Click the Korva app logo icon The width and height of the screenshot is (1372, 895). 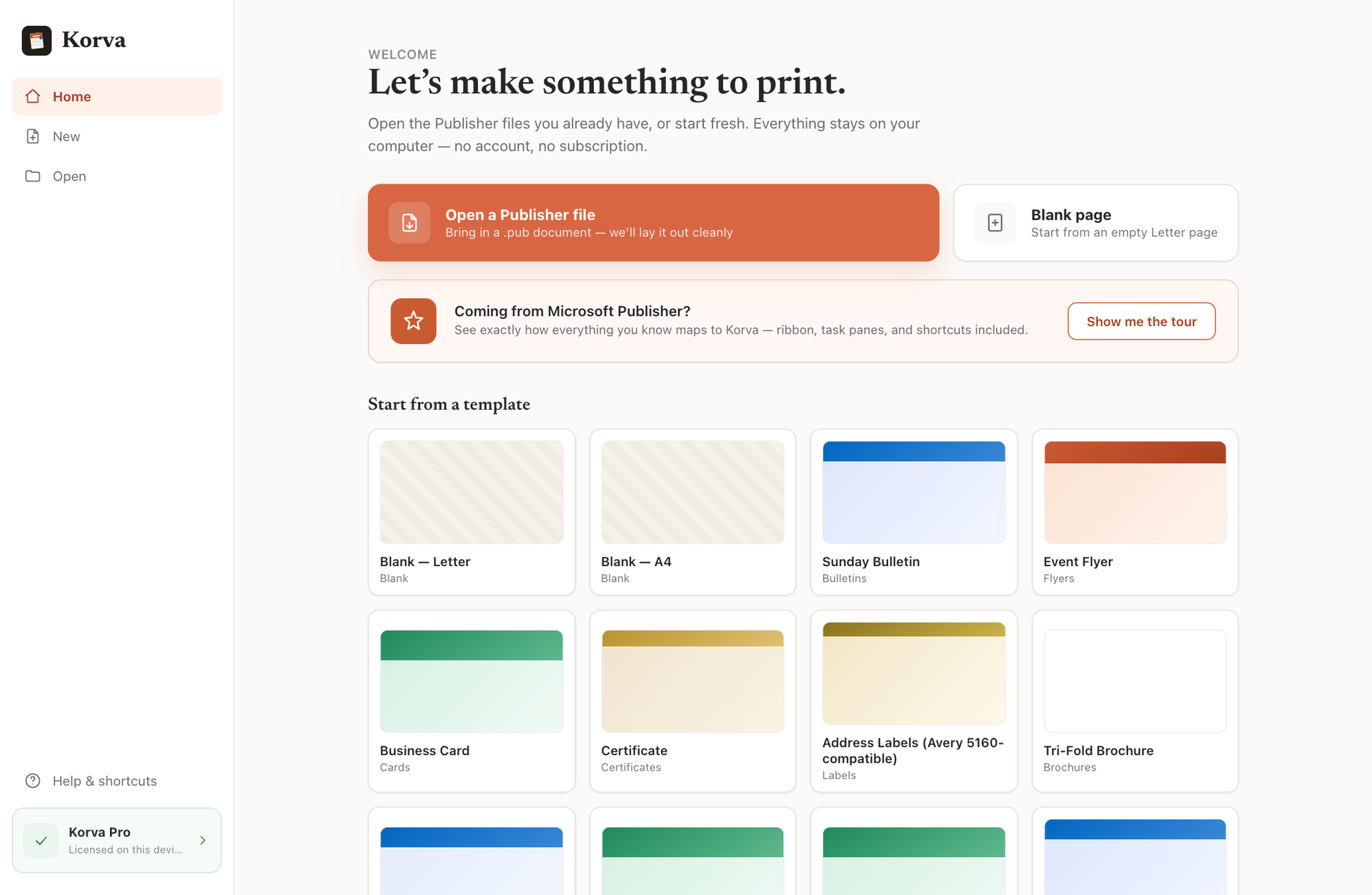36,40
